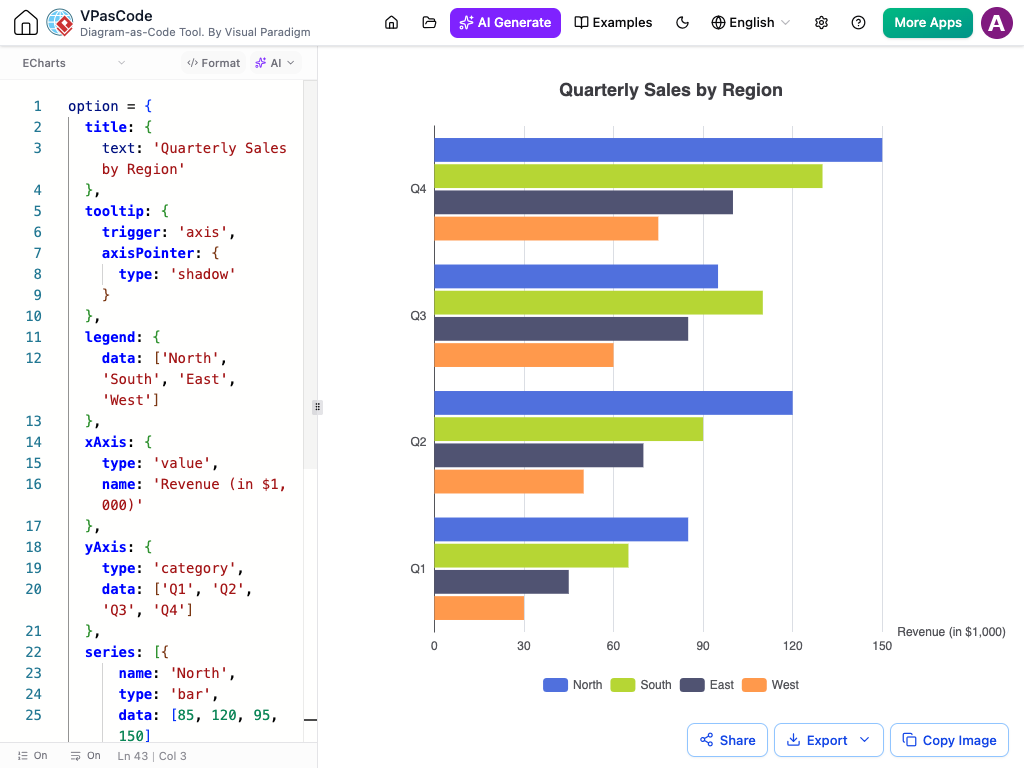Click the AI Generate button

[505, 23]
